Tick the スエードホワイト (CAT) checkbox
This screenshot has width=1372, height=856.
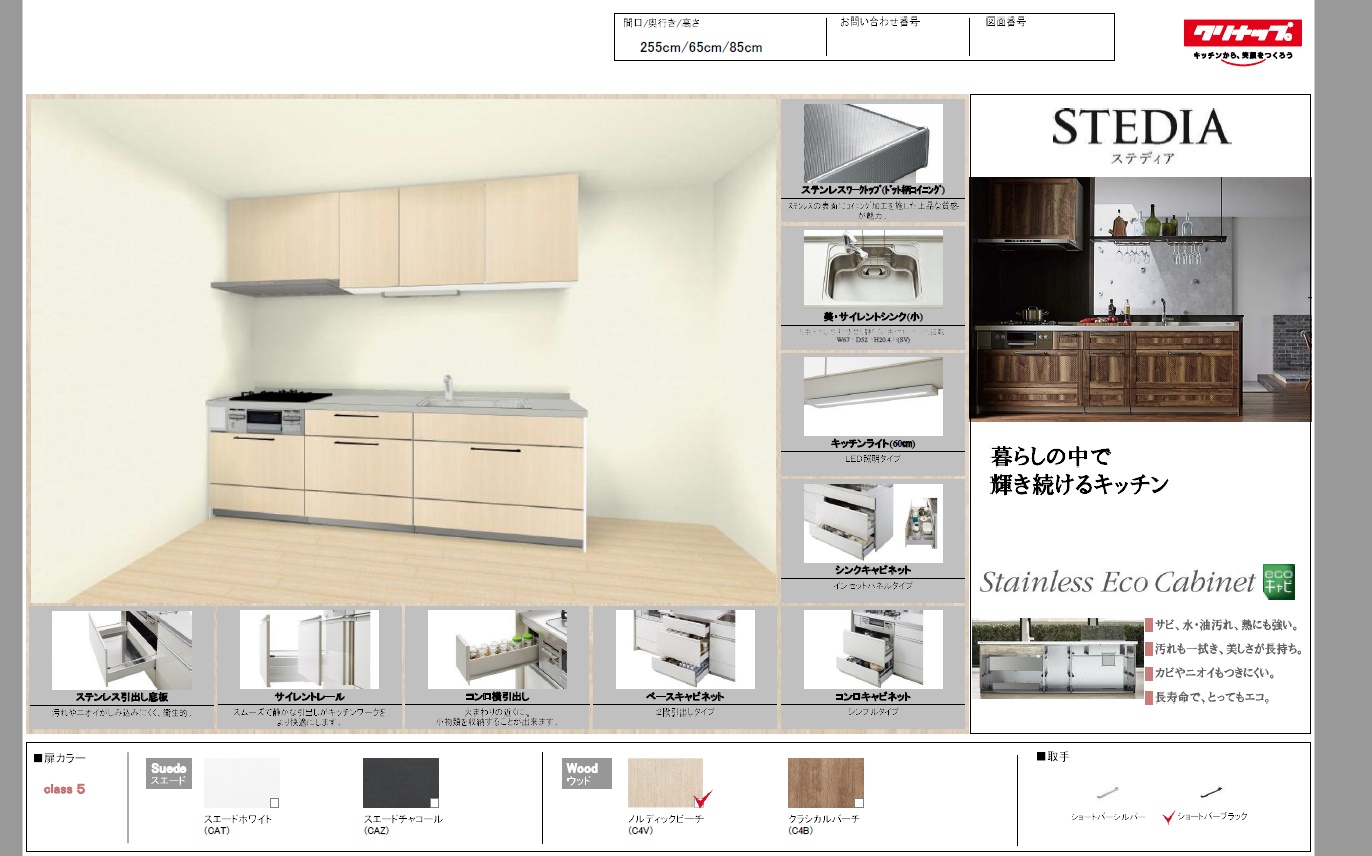click(275, 802)
